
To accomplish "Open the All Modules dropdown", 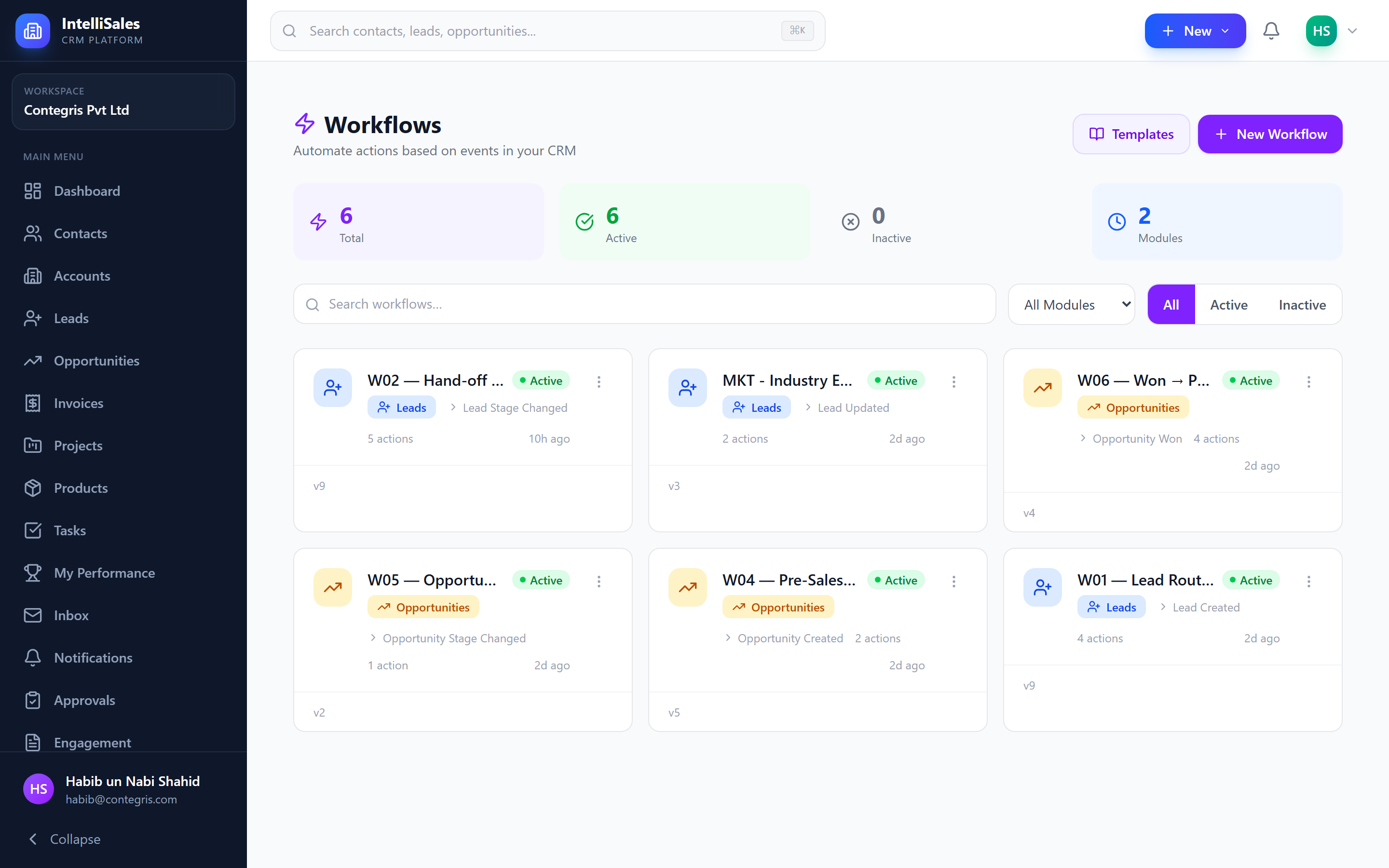I will pyautogui.click(x=1072, y=304).
